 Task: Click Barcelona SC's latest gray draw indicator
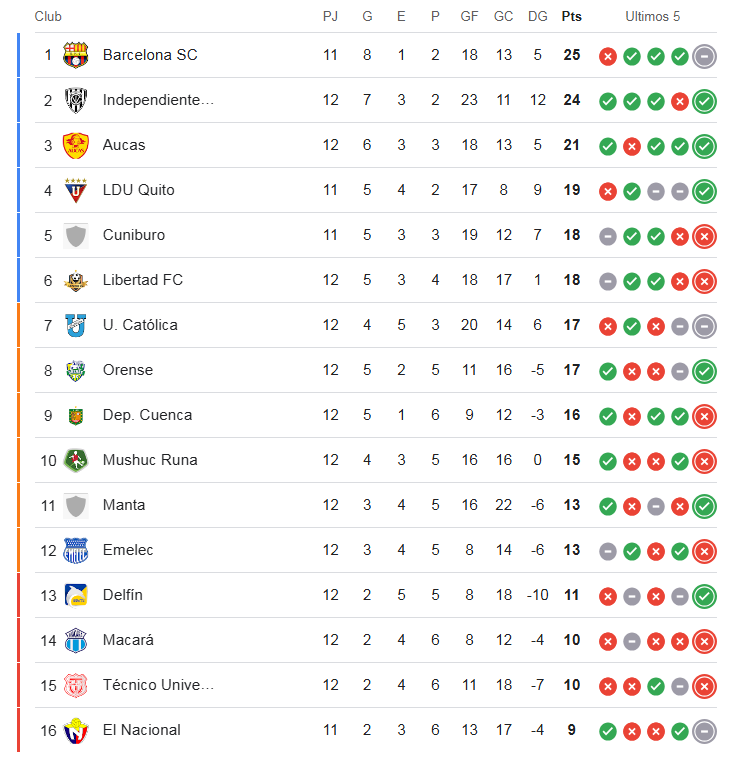tap(704, 56)
